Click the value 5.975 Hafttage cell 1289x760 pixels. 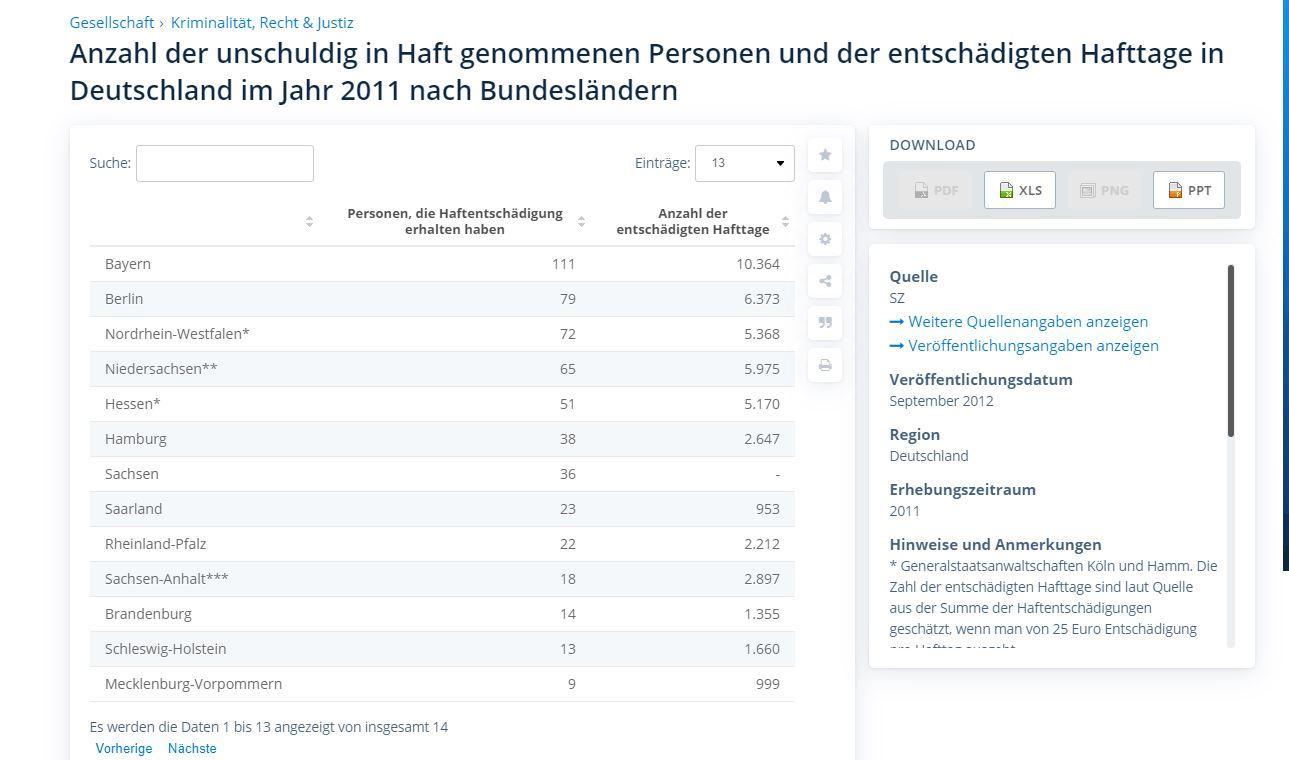click(x=762, y=369)
